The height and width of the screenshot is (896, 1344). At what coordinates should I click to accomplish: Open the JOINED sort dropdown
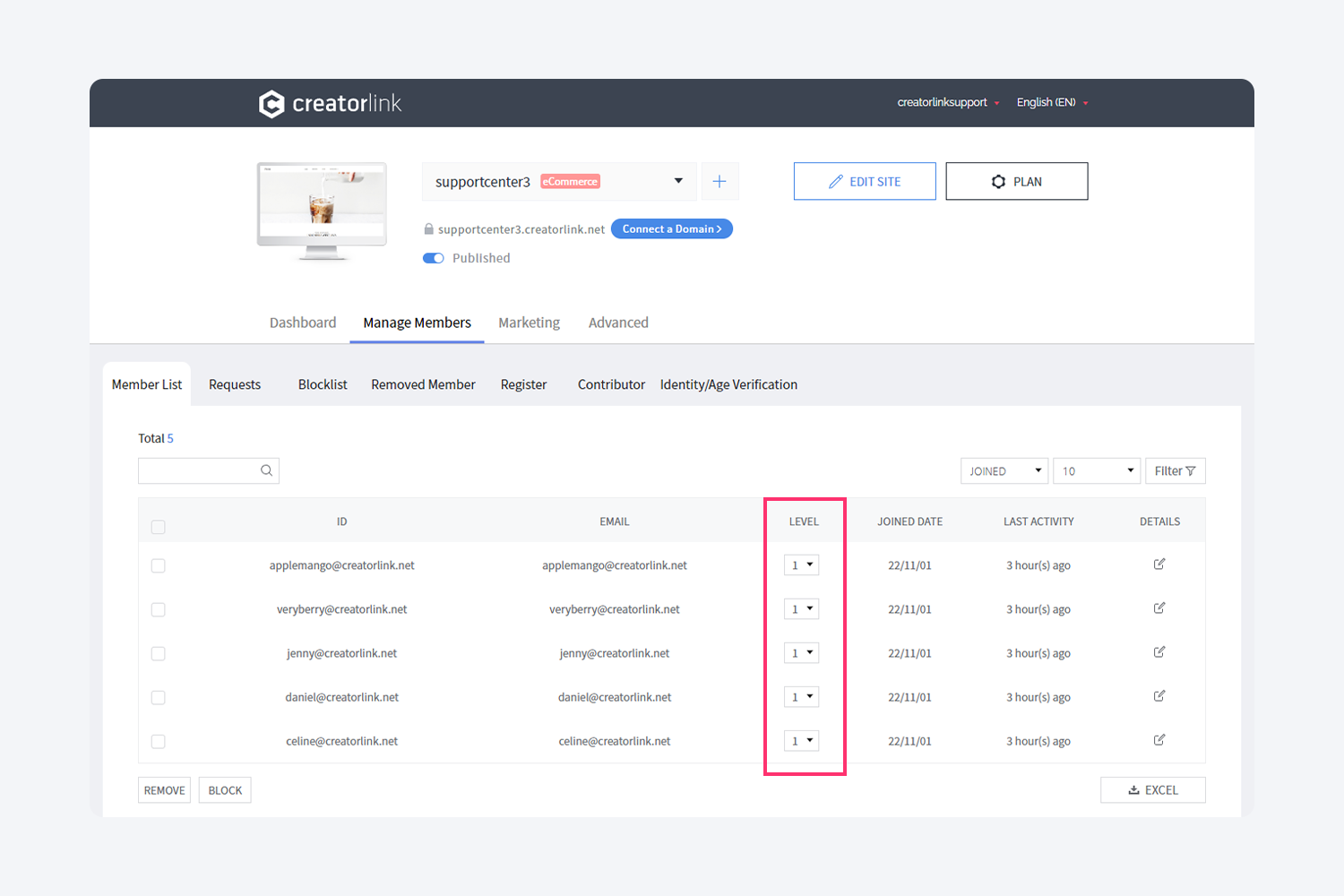tap(1004, 471)
